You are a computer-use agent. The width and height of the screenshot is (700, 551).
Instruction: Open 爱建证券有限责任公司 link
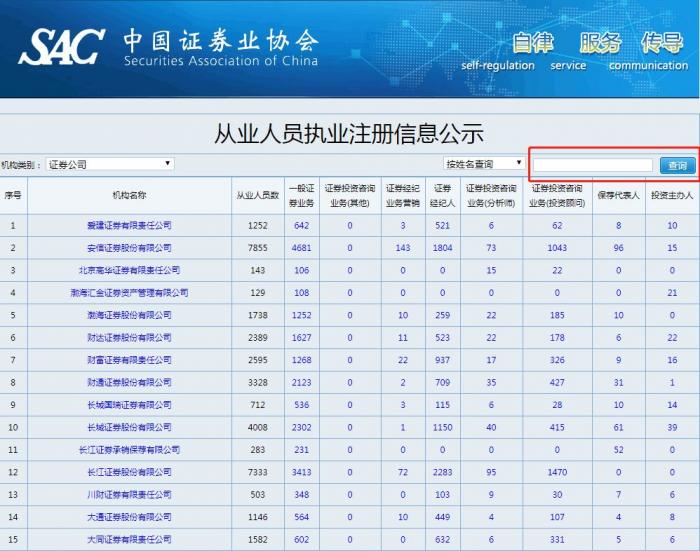click(x=129, y=225)
